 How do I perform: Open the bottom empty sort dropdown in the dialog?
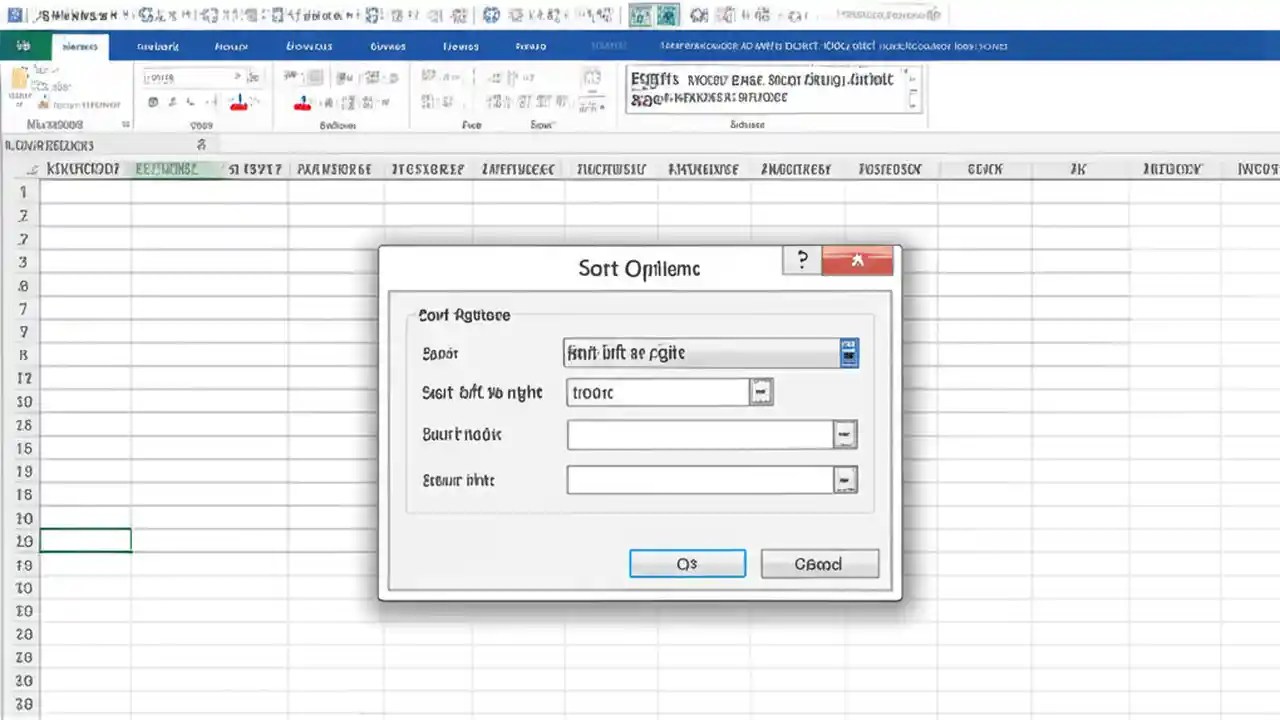coord(843,480)
